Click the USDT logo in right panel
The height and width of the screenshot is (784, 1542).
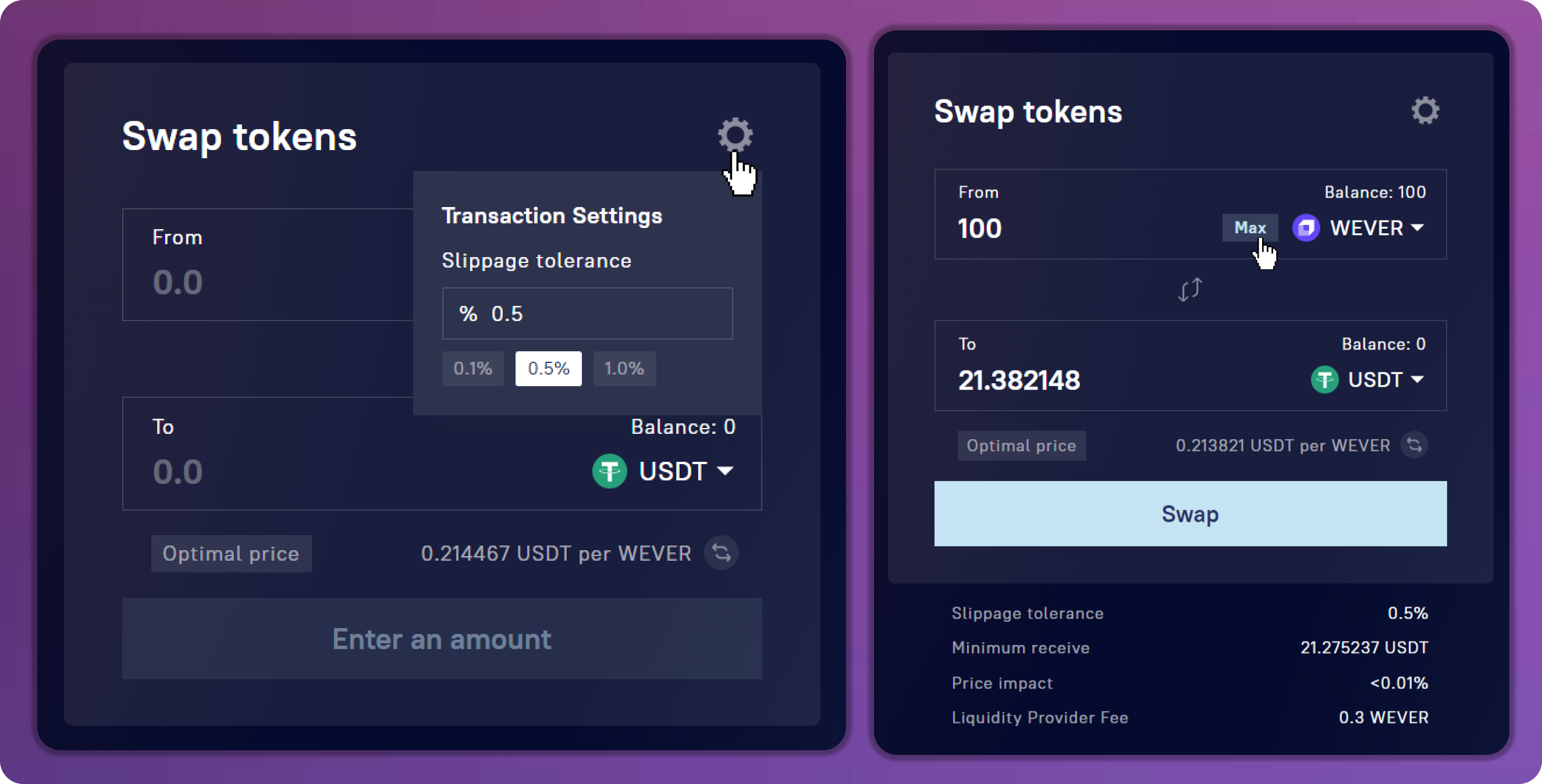(x=1324, y=380)
